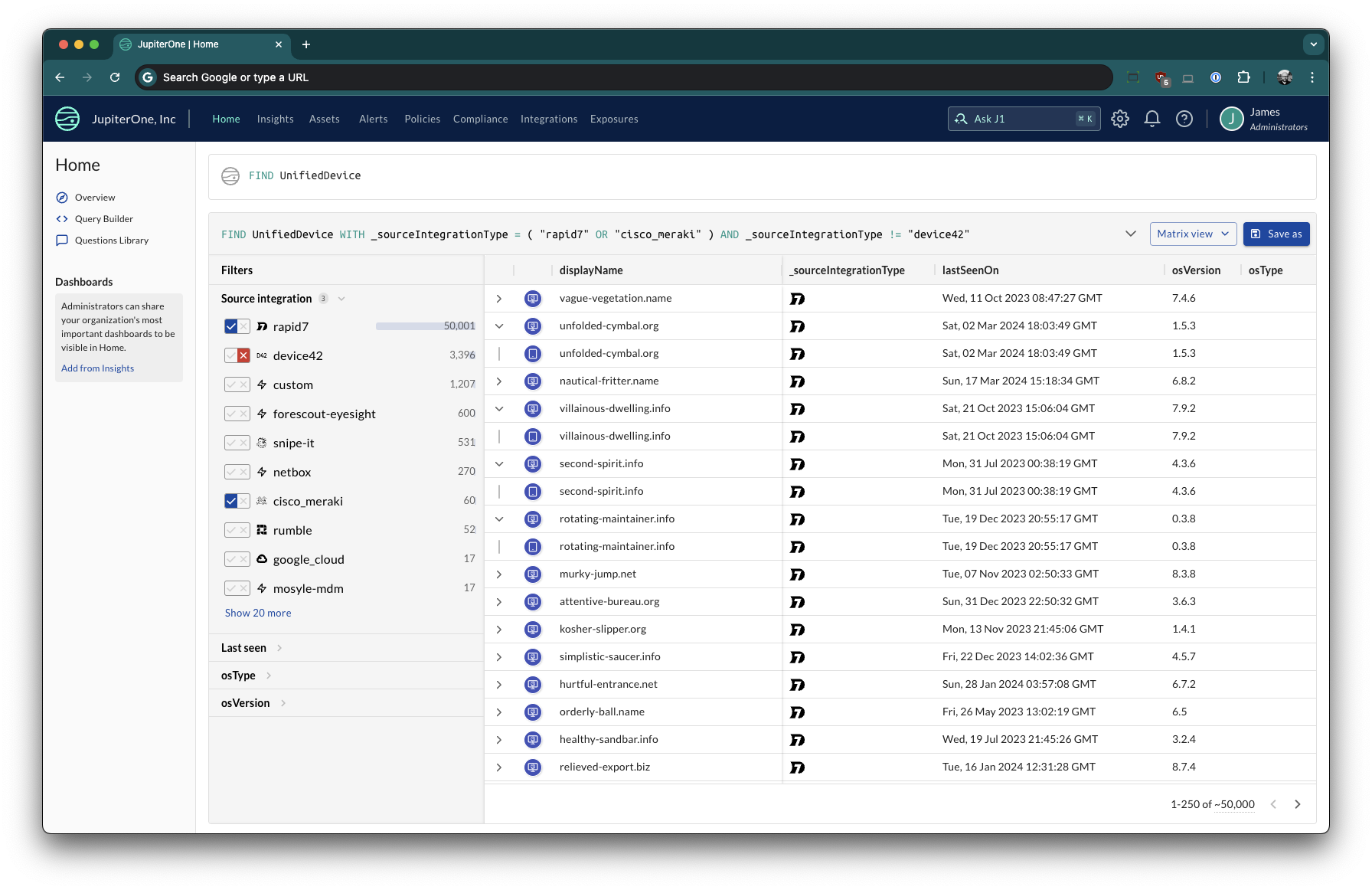1372x890 pixels.
Task: Open the settings gear icon
Action: point(1120,119)
